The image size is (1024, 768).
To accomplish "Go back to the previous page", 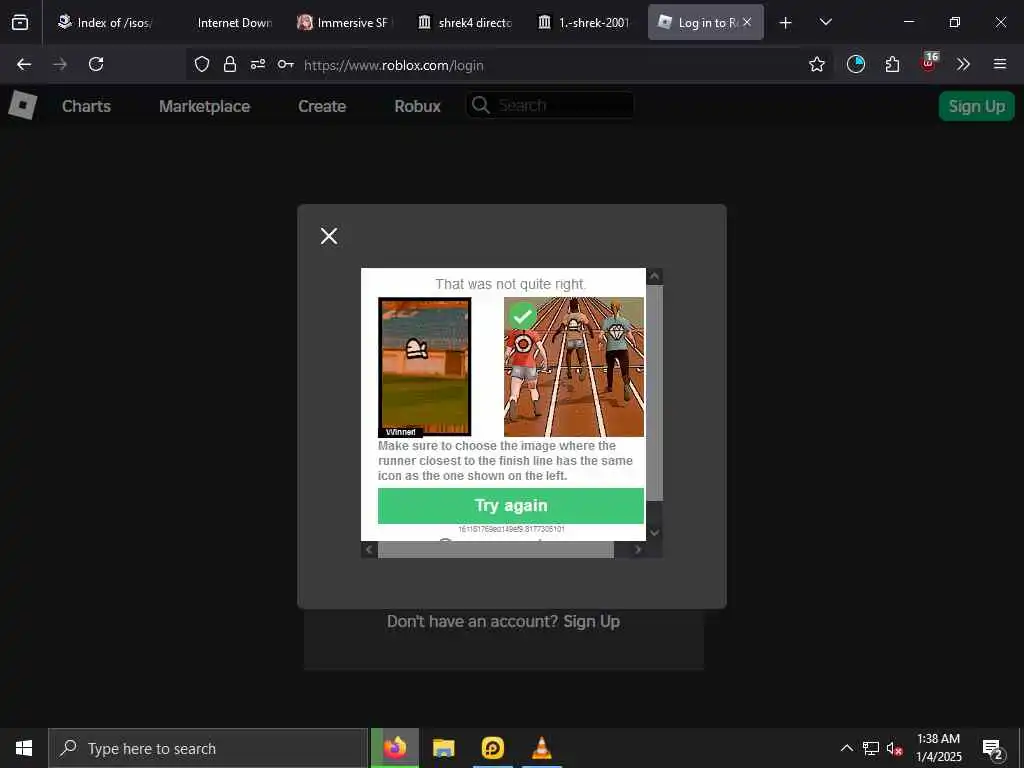I will point(24,64).
